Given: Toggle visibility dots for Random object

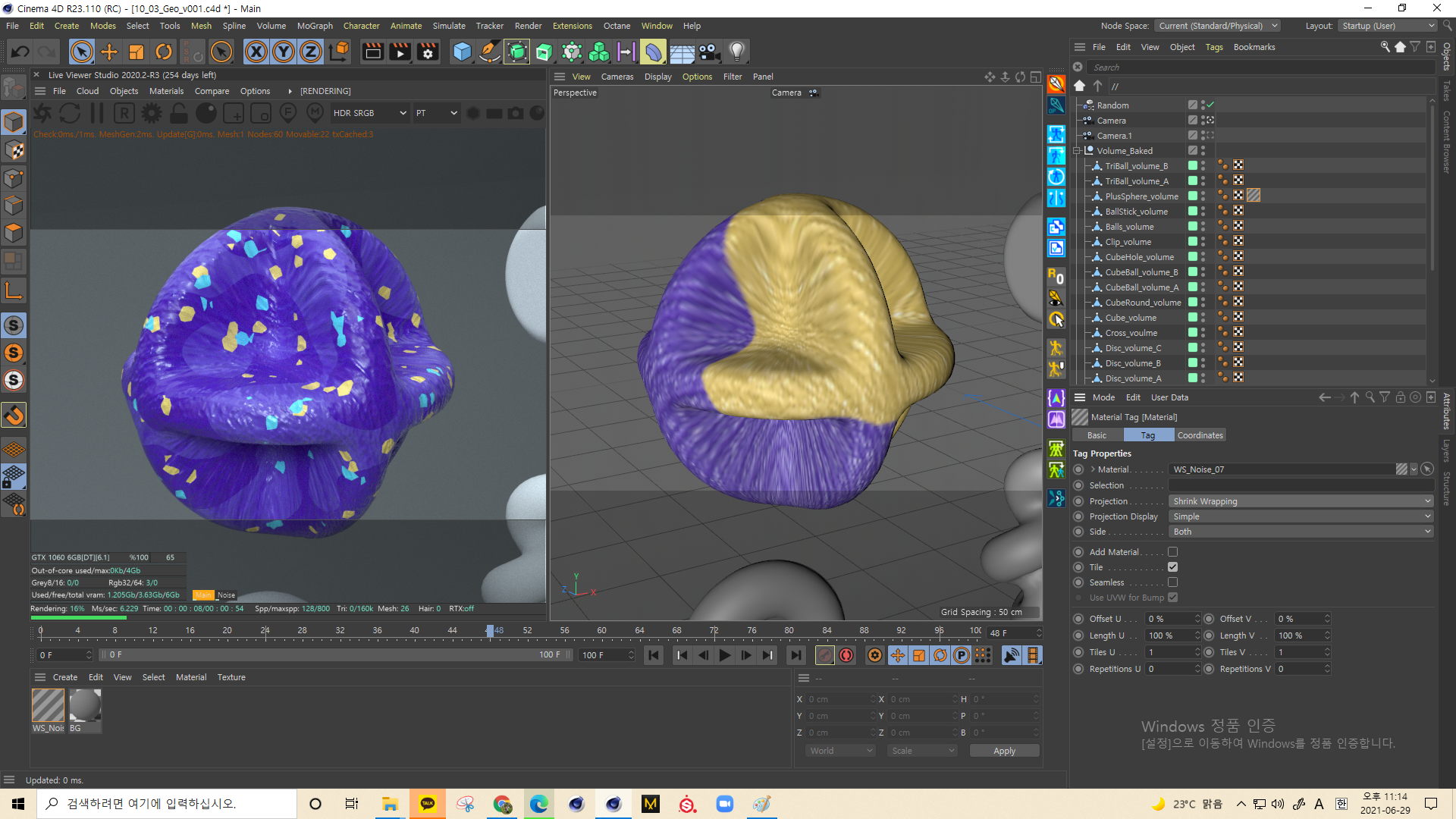Looking at the screenshot, I should [x=1203, y=105].
